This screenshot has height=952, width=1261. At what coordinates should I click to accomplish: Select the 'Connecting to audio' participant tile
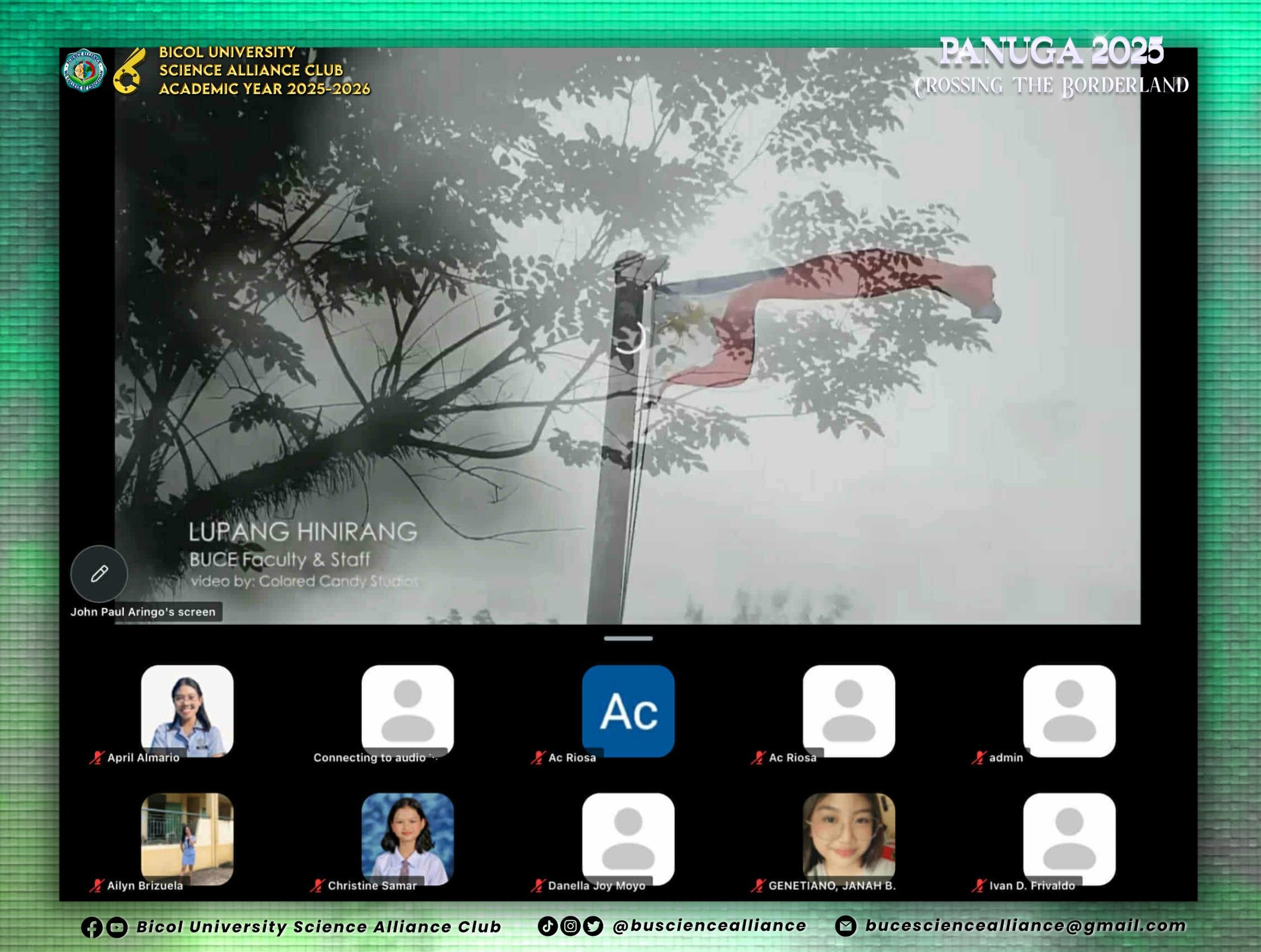408,711
